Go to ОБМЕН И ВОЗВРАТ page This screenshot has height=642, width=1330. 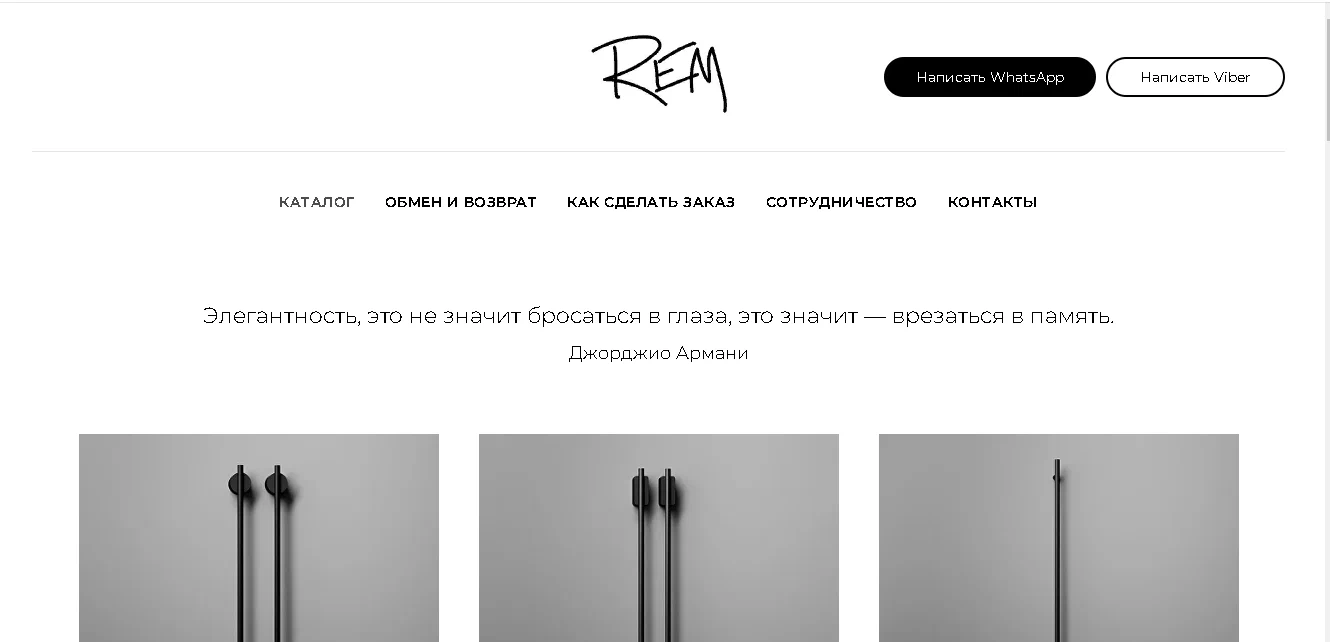461,202
